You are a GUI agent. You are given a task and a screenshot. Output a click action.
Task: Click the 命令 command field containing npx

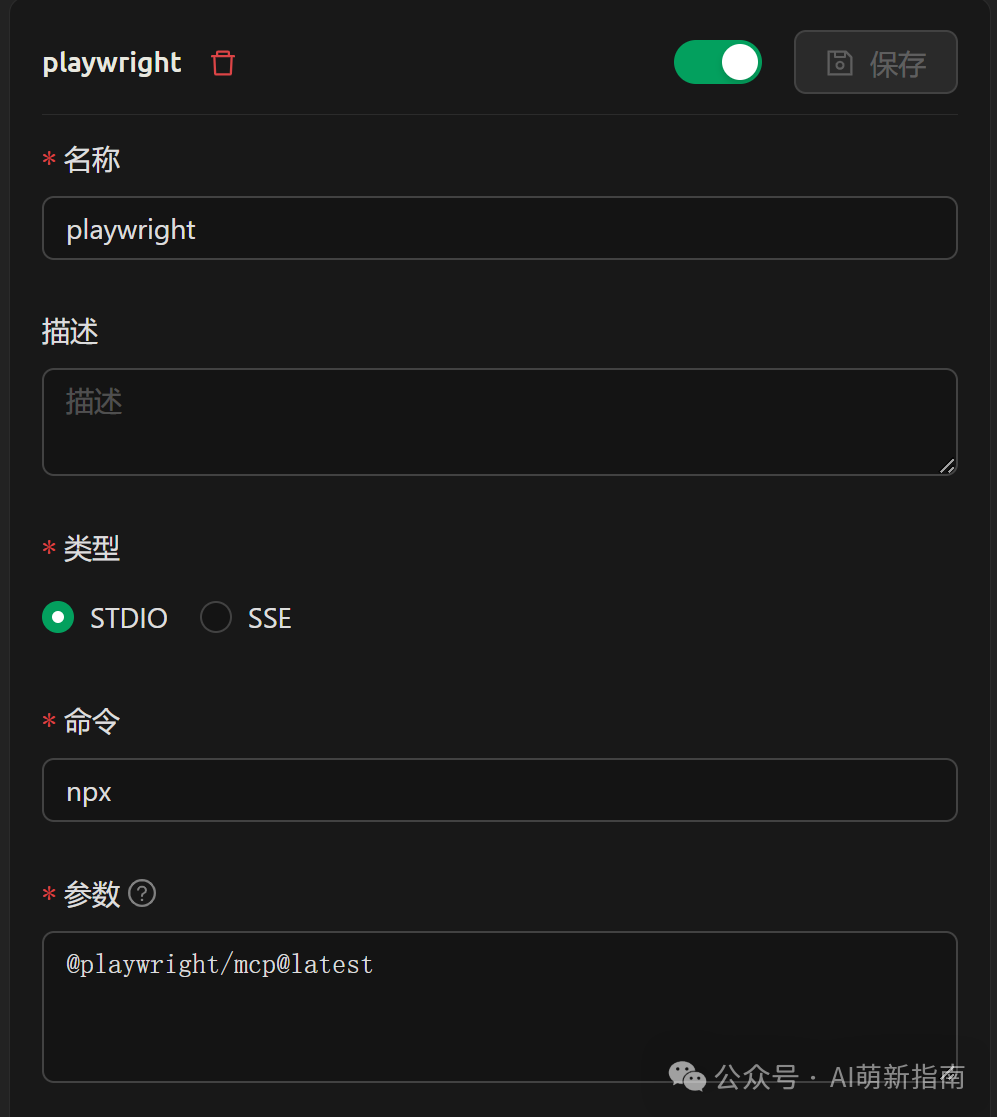coord(499,790)
